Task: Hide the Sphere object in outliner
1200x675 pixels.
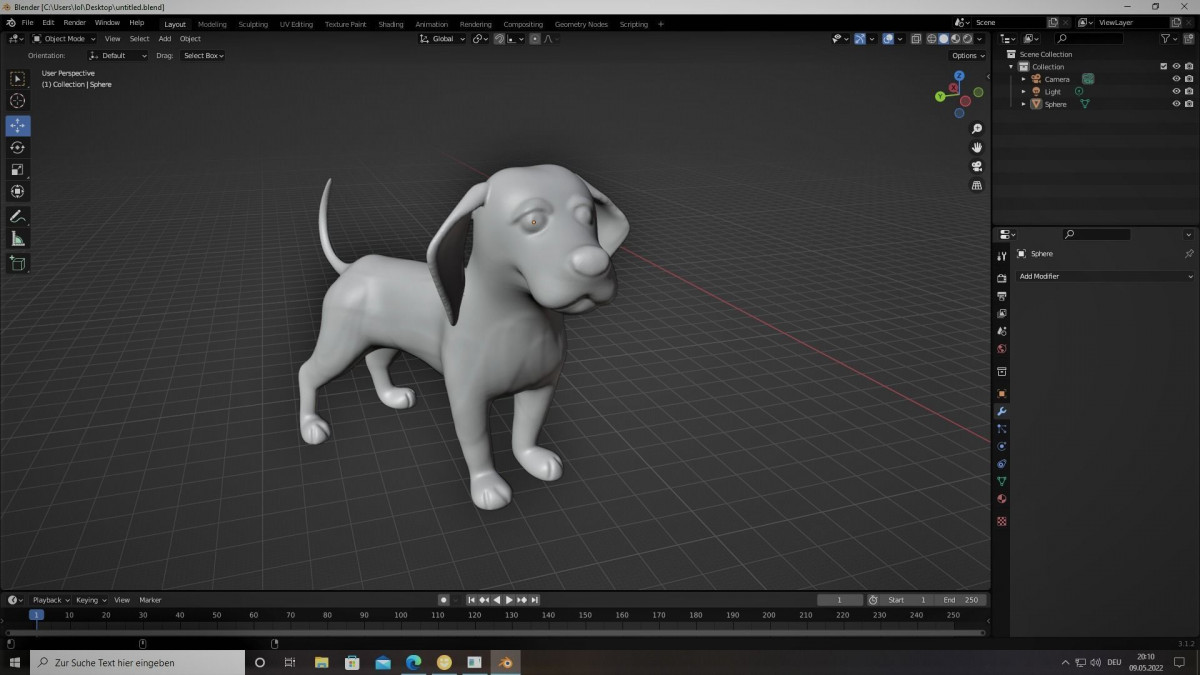Action: (x=1176, y=104)
